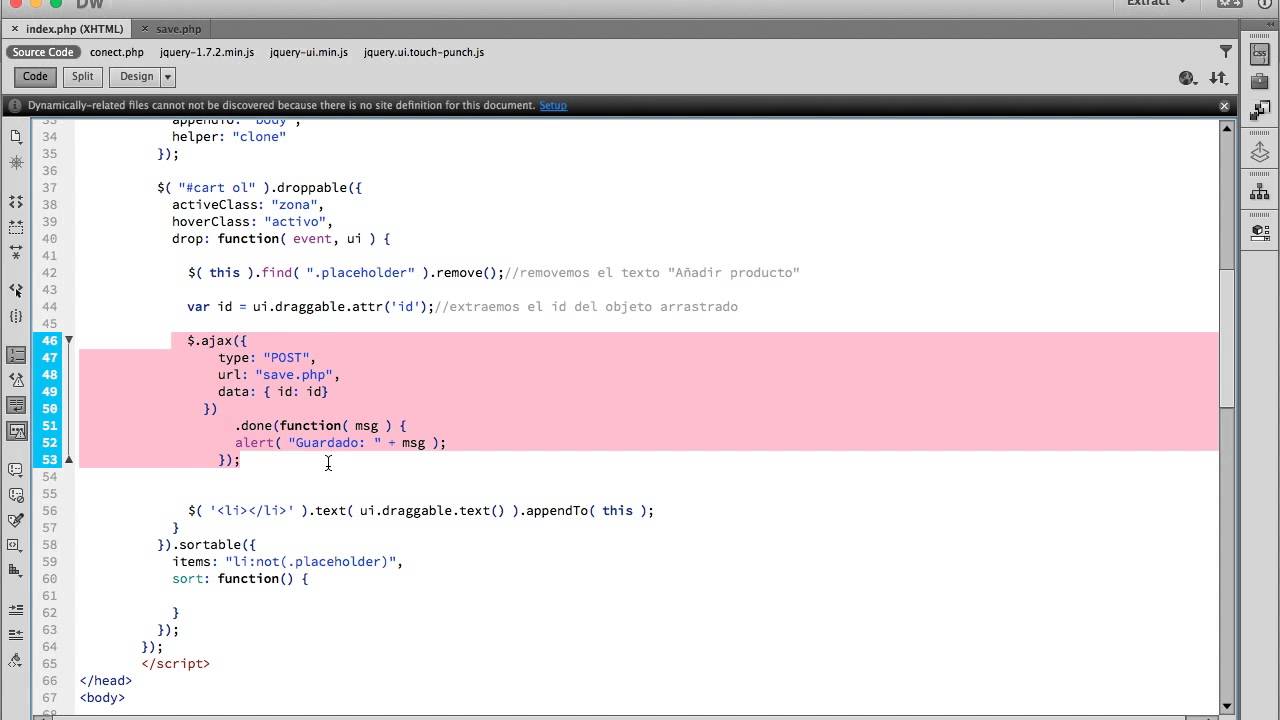This screenshot has width=1280, height=720.
Task: Switch to index.php (XHTML) document tab
Action: [x=75, y=29]
